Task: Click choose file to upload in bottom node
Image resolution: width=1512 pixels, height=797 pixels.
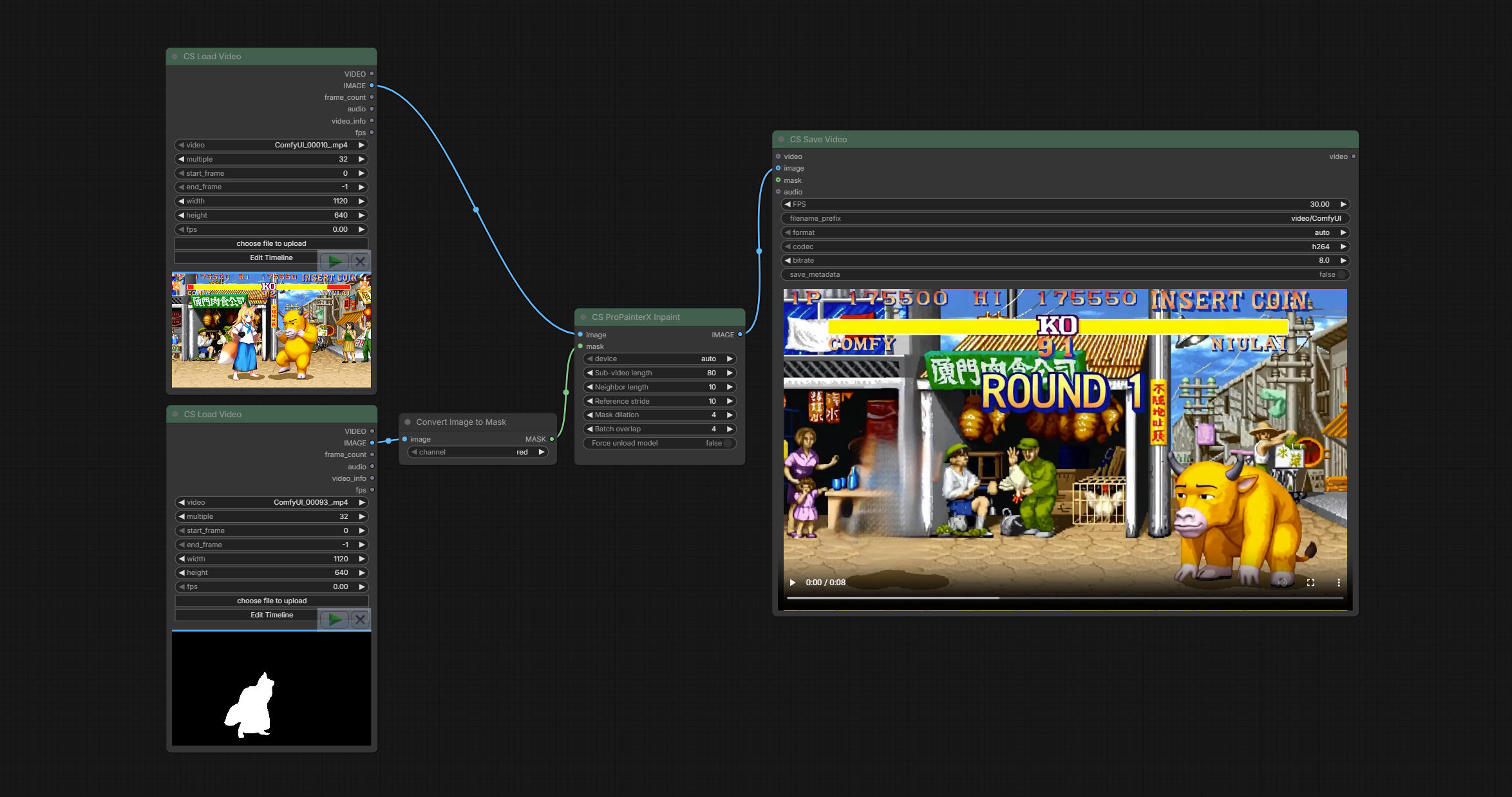Action: (272, 601)
